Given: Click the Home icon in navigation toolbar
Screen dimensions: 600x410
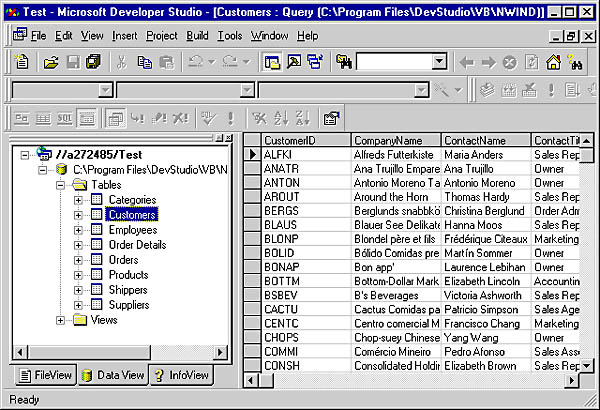Looking at the screenshot, I should coord(553,62).
